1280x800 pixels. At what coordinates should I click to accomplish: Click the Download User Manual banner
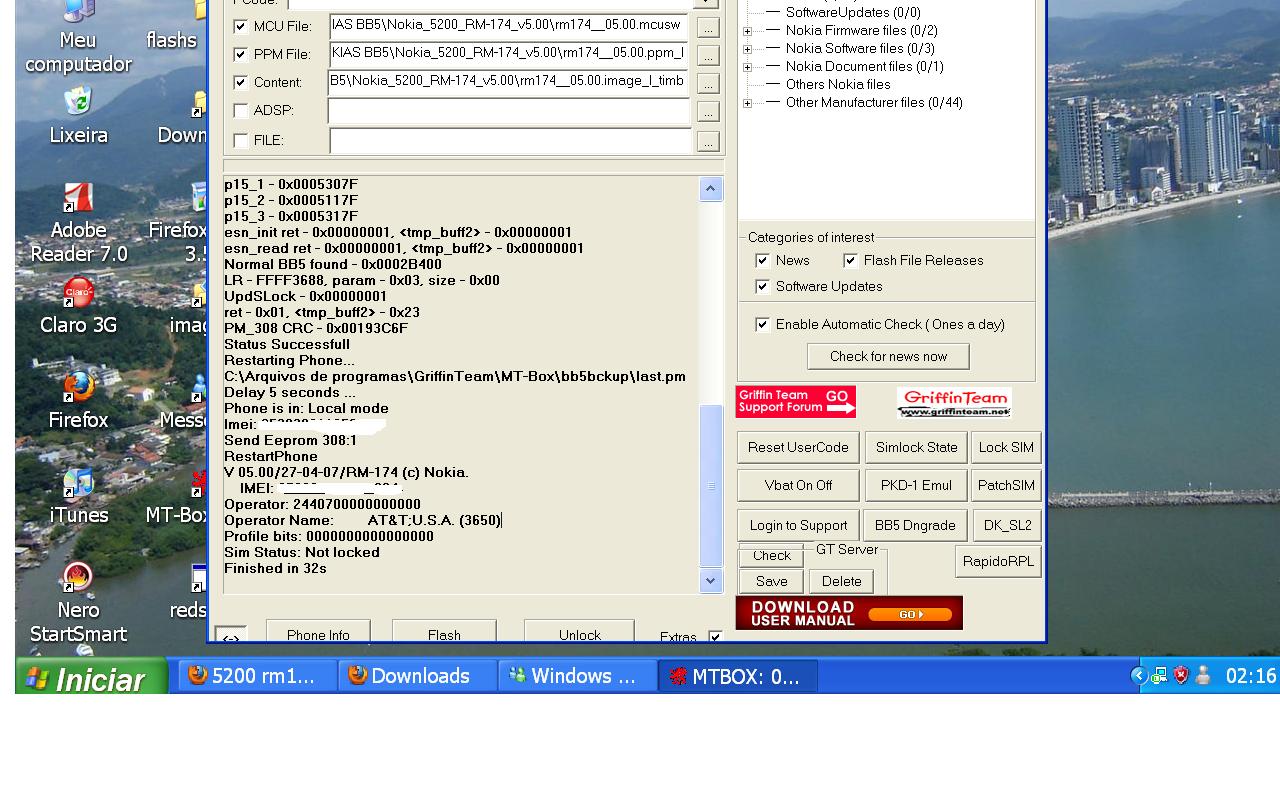point(849,613)
